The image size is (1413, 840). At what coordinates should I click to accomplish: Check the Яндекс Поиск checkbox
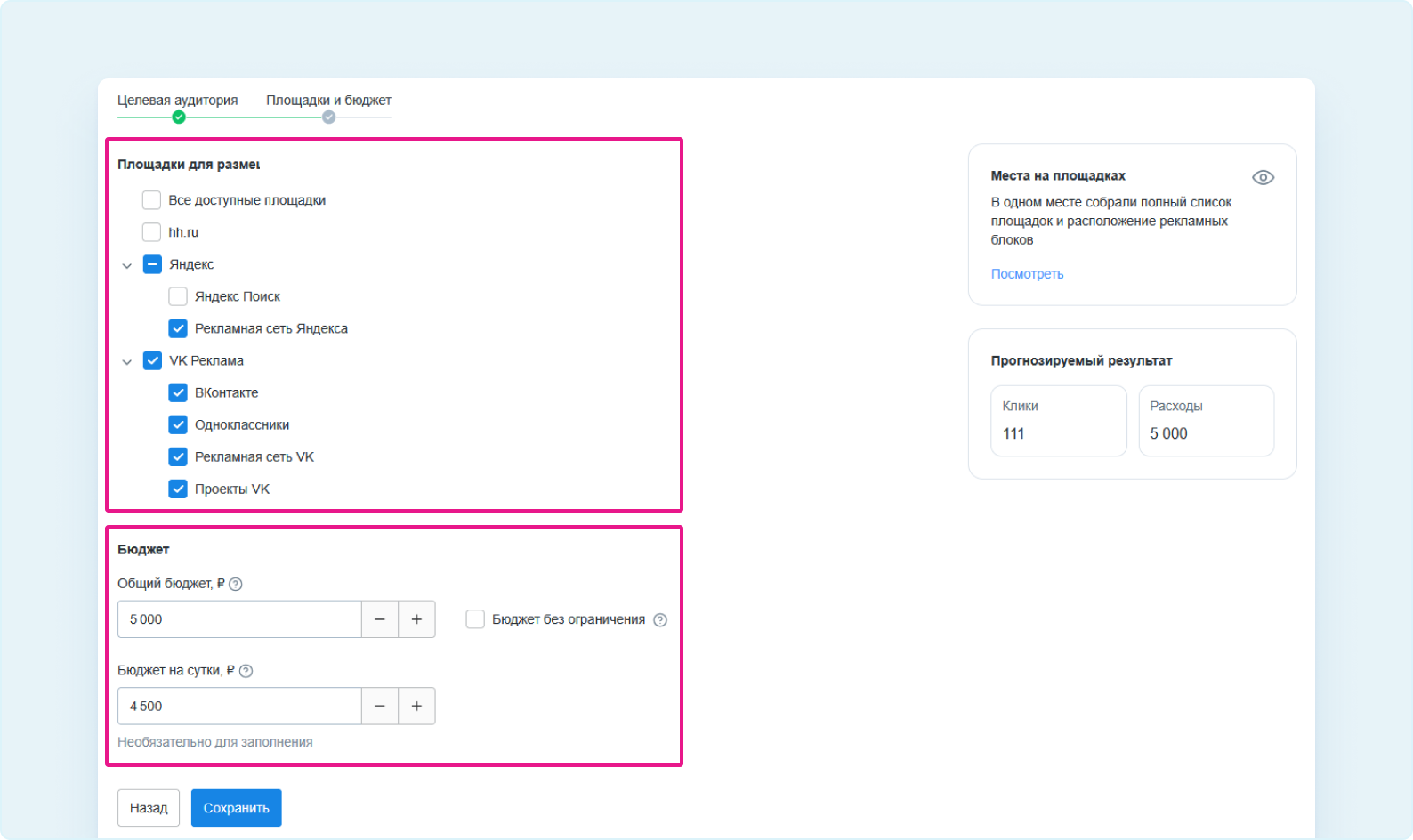point(178,296)
